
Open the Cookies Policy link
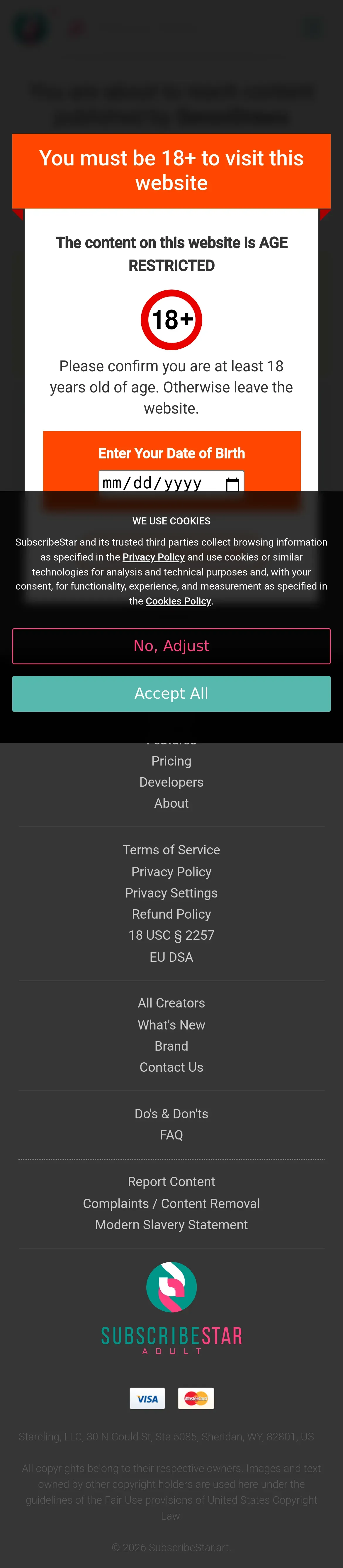tap(178, 601)
